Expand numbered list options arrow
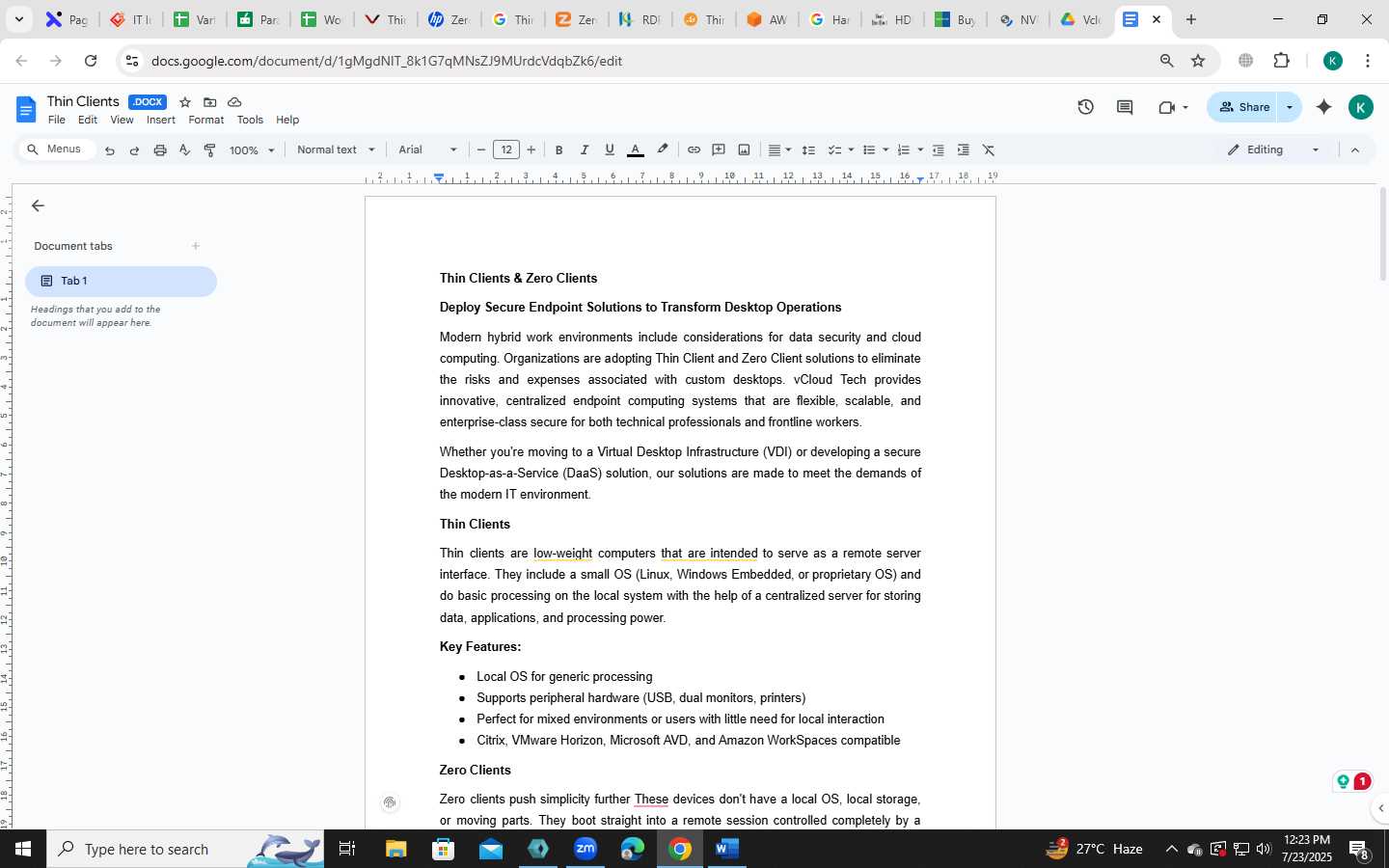1389x868 pixels. (920, 149)
